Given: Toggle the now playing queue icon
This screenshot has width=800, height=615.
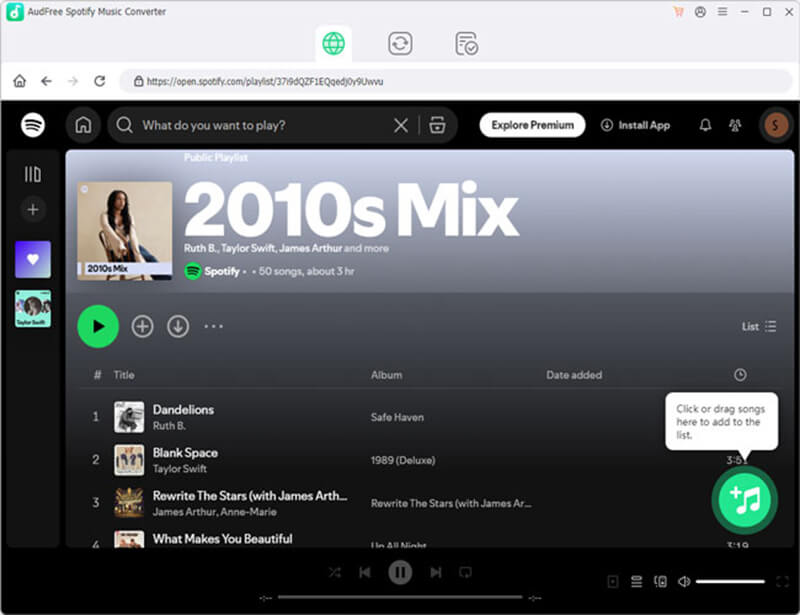Looking at the screenshot, I should (x=636, y=581).
